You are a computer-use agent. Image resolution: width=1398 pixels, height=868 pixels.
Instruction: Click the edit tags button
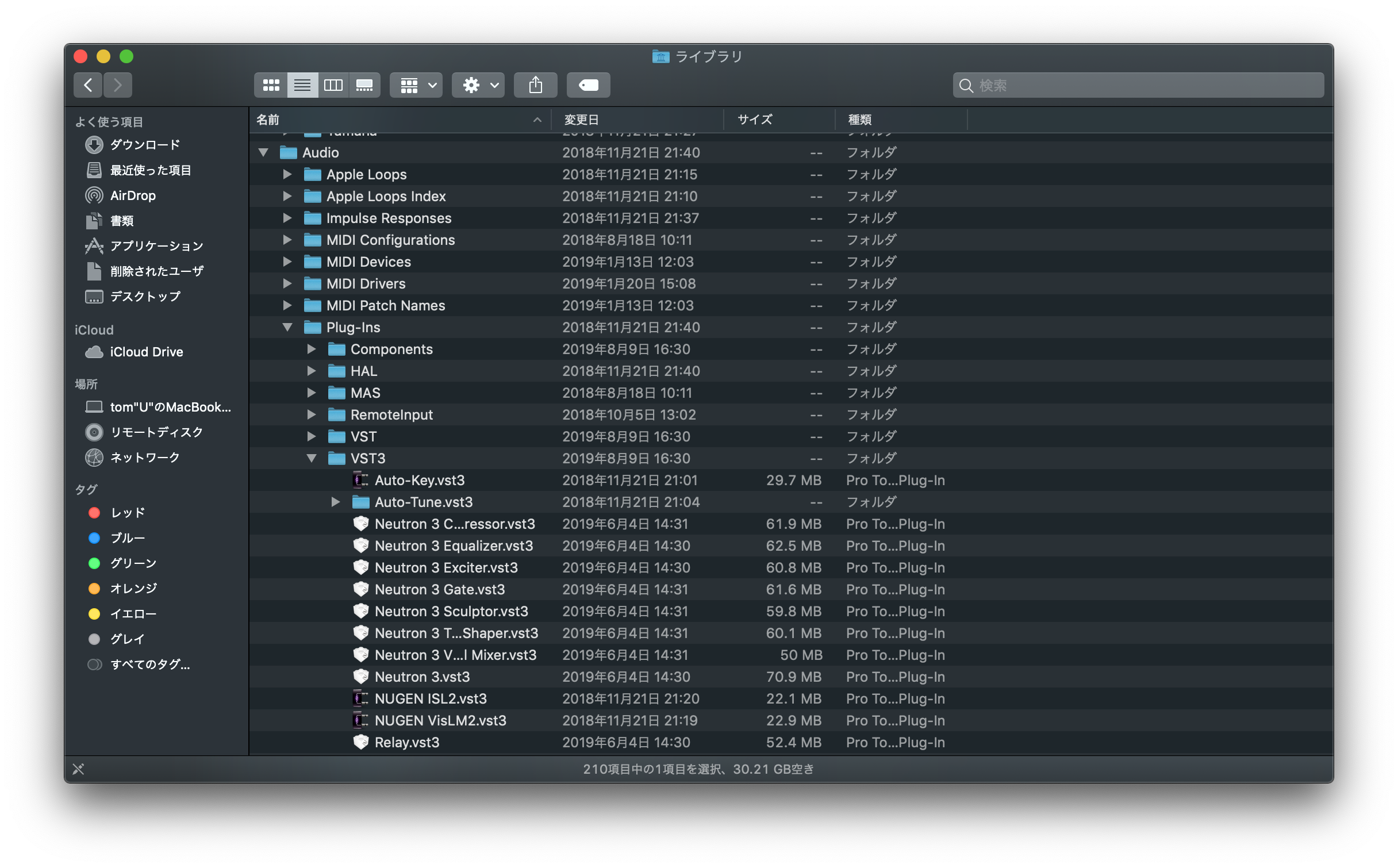[589, 85]
